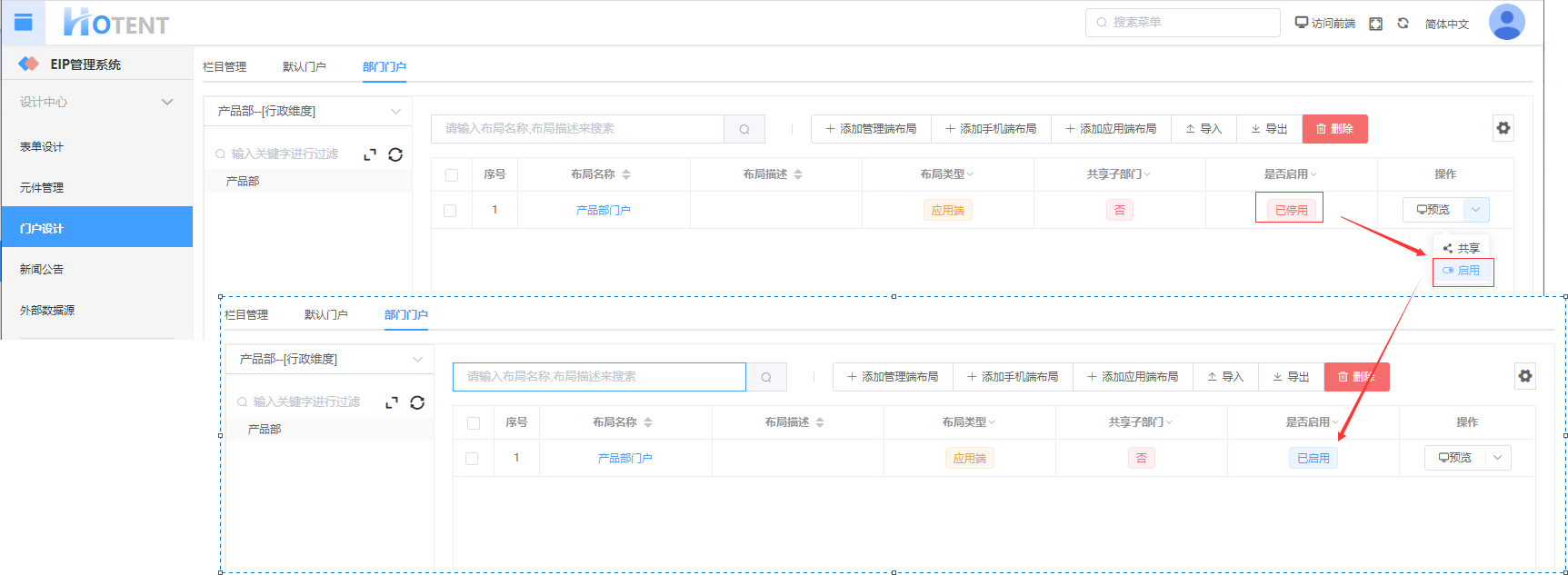
Task: Click the magnifier search button in the upper layout search
Action: (744, 129)
